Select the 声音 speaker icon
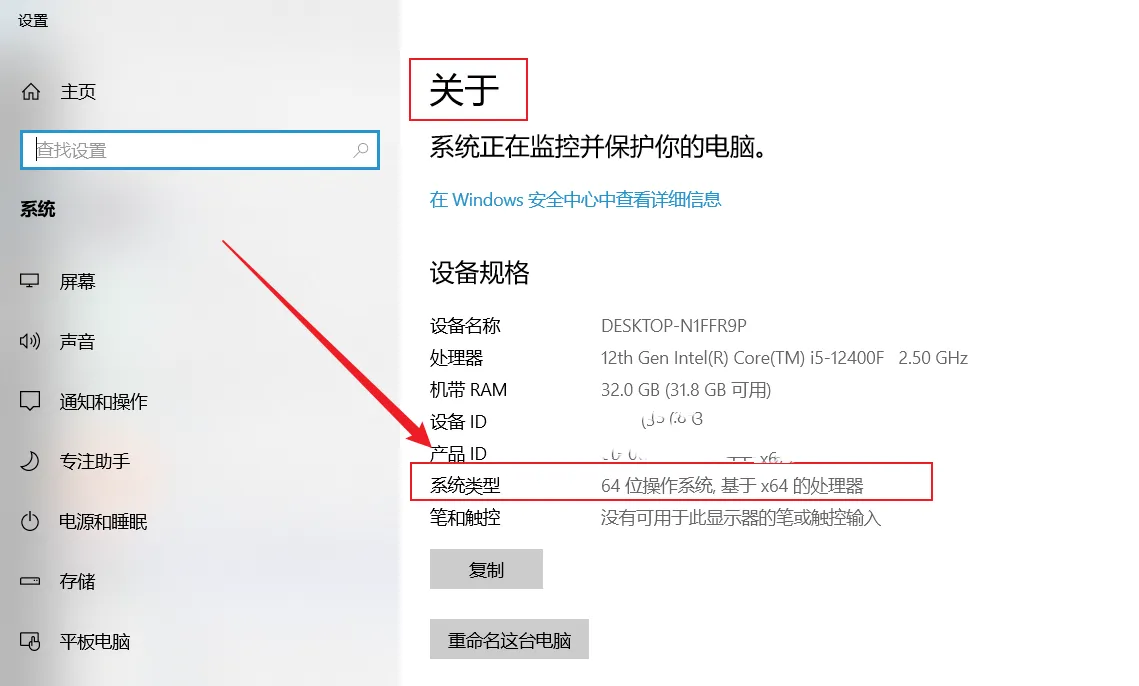The height and width of the screenshot is (686, 1139). coord(30,341)
